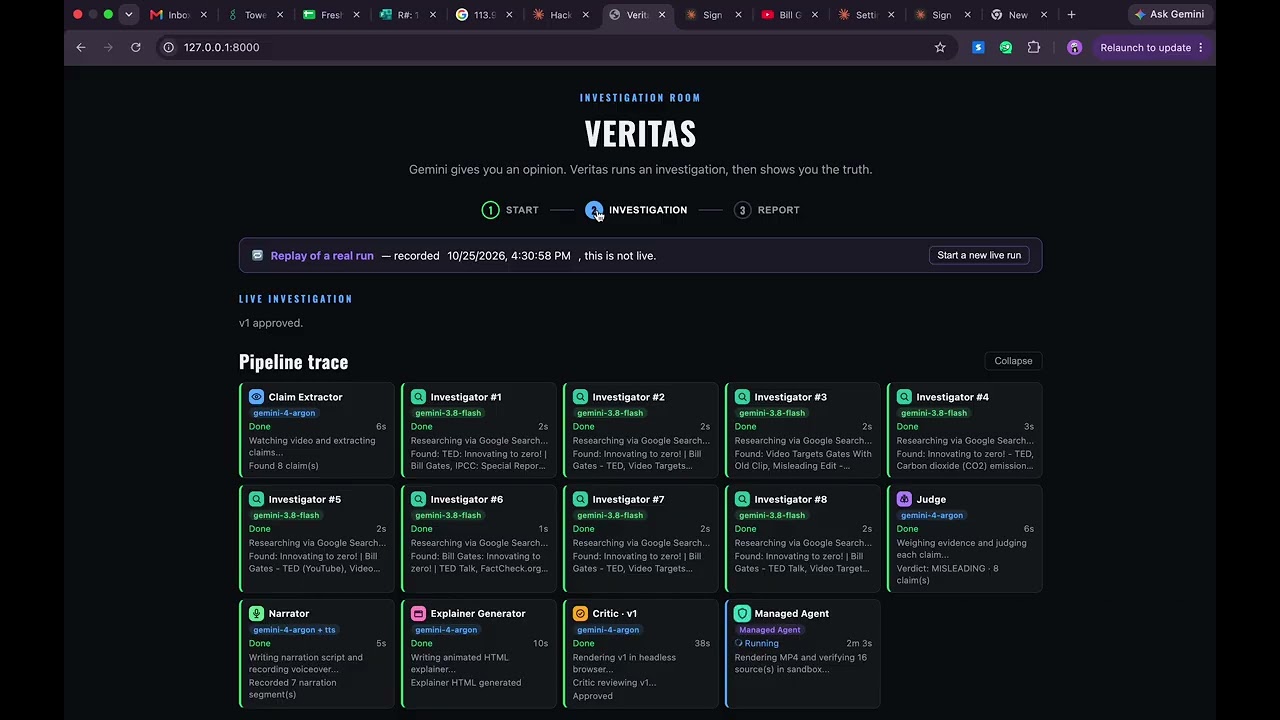Click Relaunch to update button
The width and height of the screenshot is (1280, 720).
(x=1152, y=47)
